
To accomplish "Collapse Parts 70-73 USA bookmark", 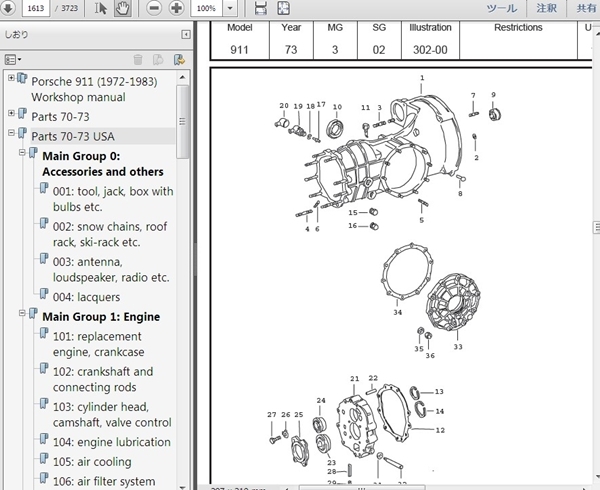I will 11,133.
